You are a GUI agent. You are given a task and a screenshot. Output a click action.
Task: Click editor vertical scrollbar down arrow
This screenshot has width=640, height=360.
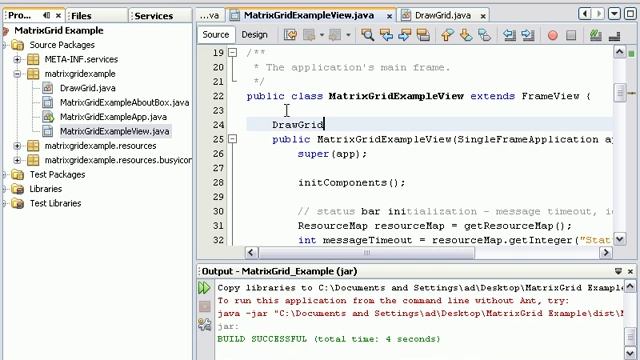point(620,239)
